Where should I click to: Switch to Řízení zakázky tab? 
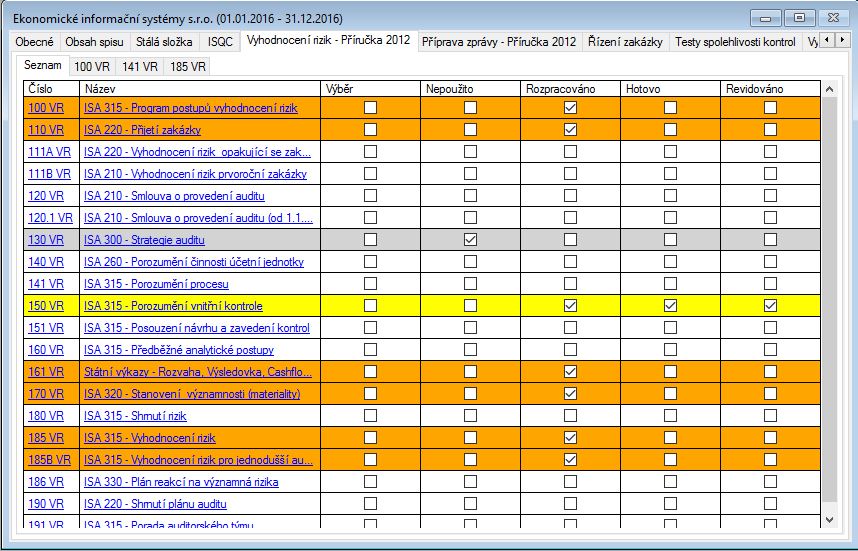click(x=625, y=42)
